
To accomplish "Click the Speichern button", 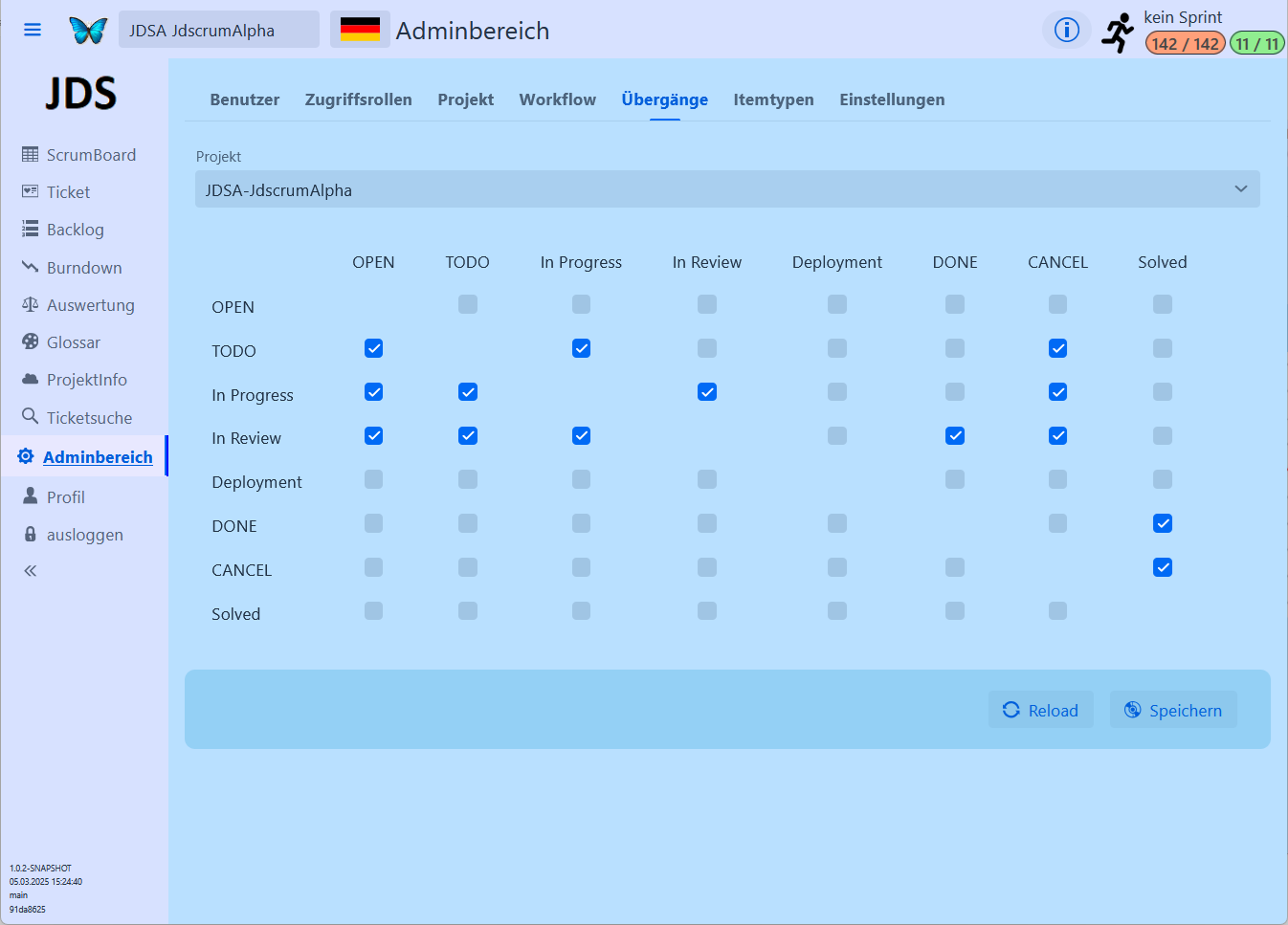I will [1174, 710].
